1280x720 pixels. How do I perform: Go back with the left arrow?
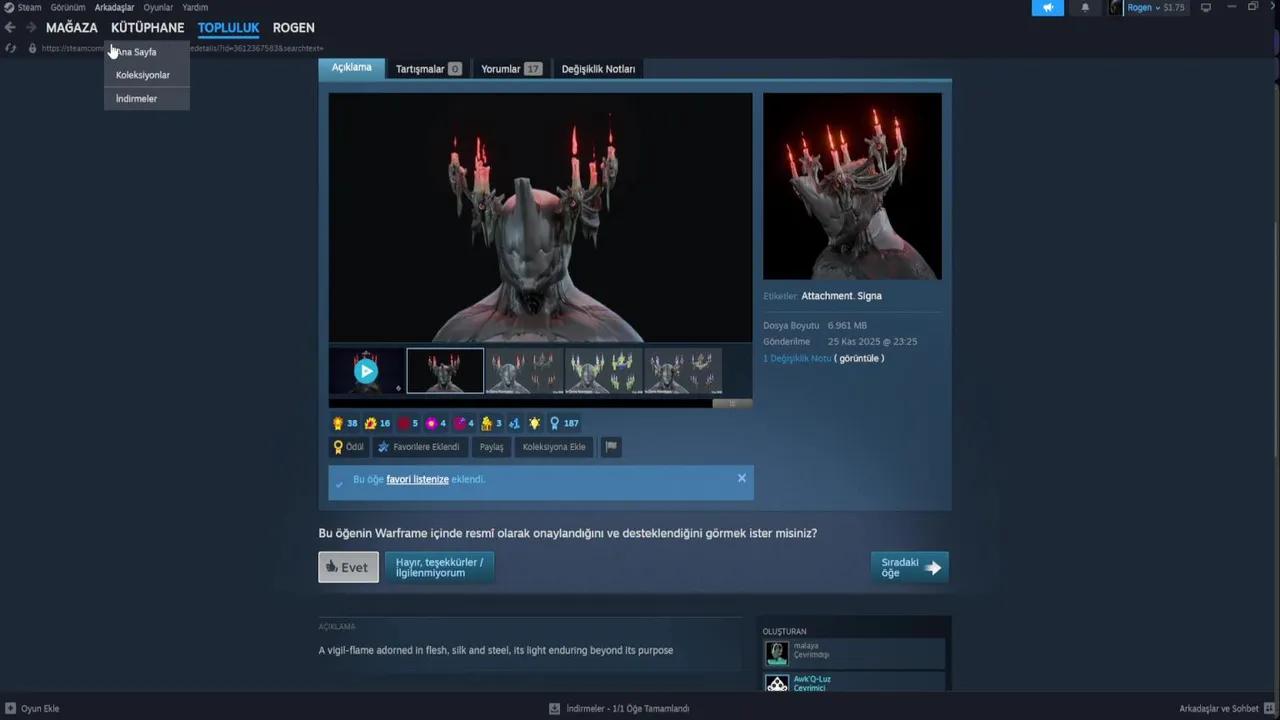pos(10,28)
